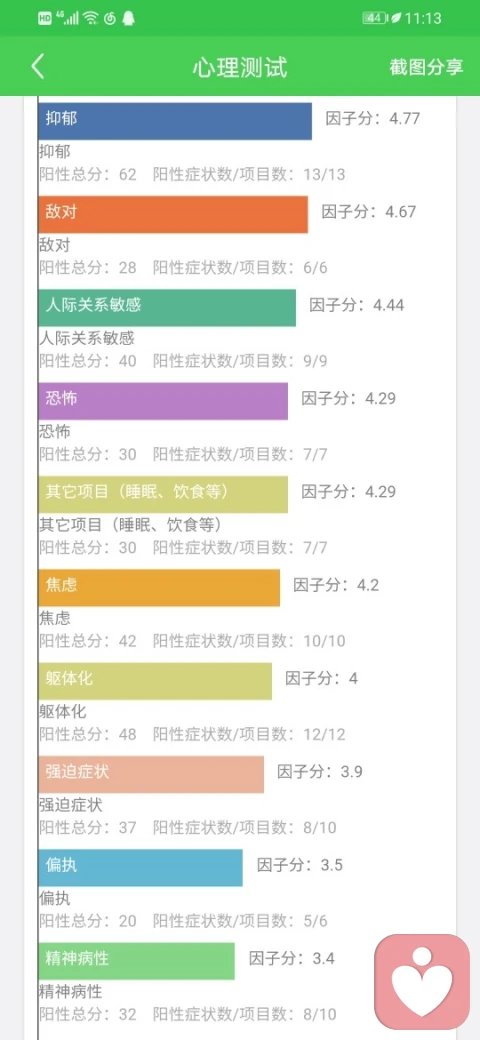The image size is (480, 1040).
Task: Tap the Wi-Fi signal icon
Action: pyautogui.click(x=90, y=19)
